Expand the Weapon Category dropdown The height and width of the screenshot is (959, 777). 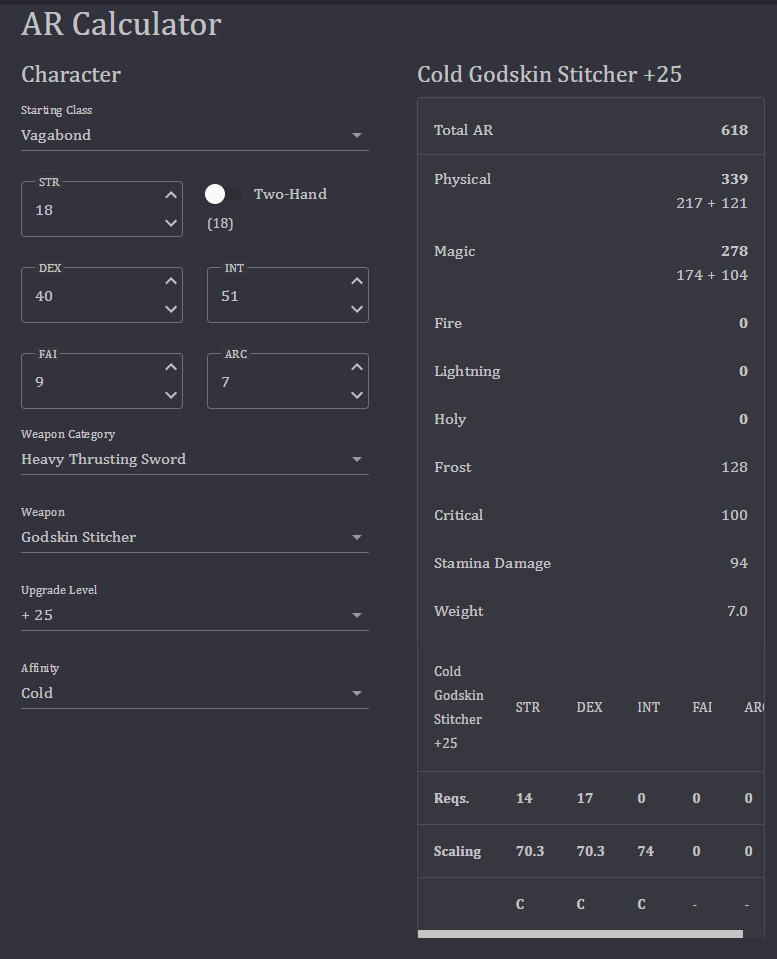coord(194,459)
